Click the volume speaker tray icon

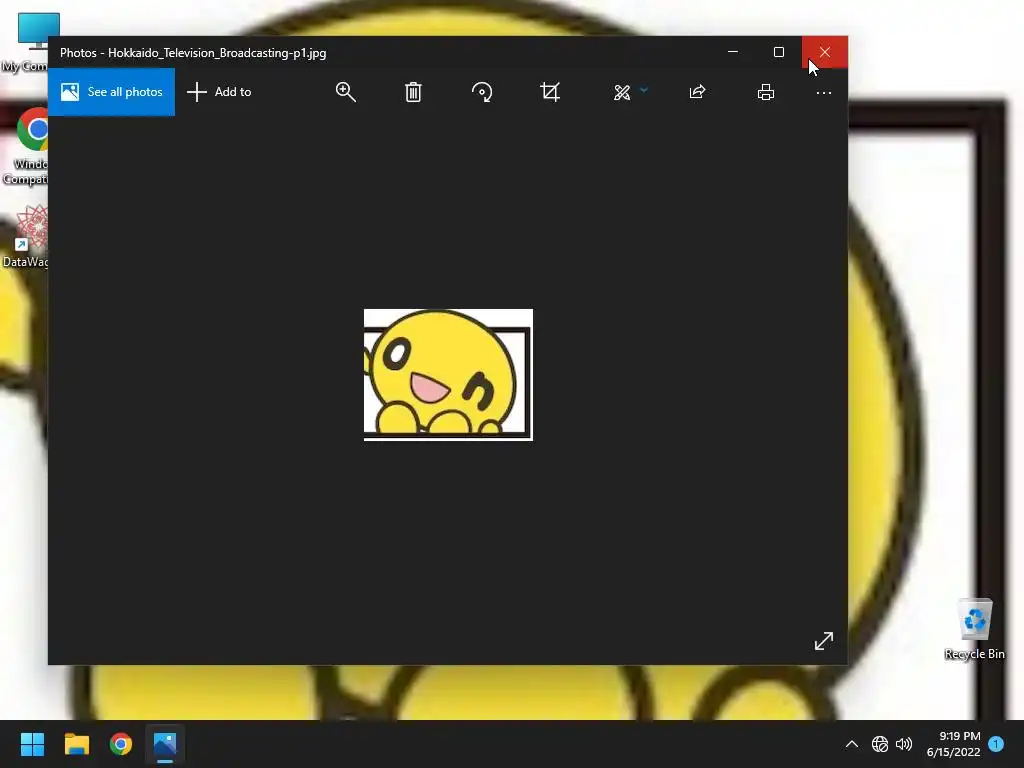tap(904, 744)
